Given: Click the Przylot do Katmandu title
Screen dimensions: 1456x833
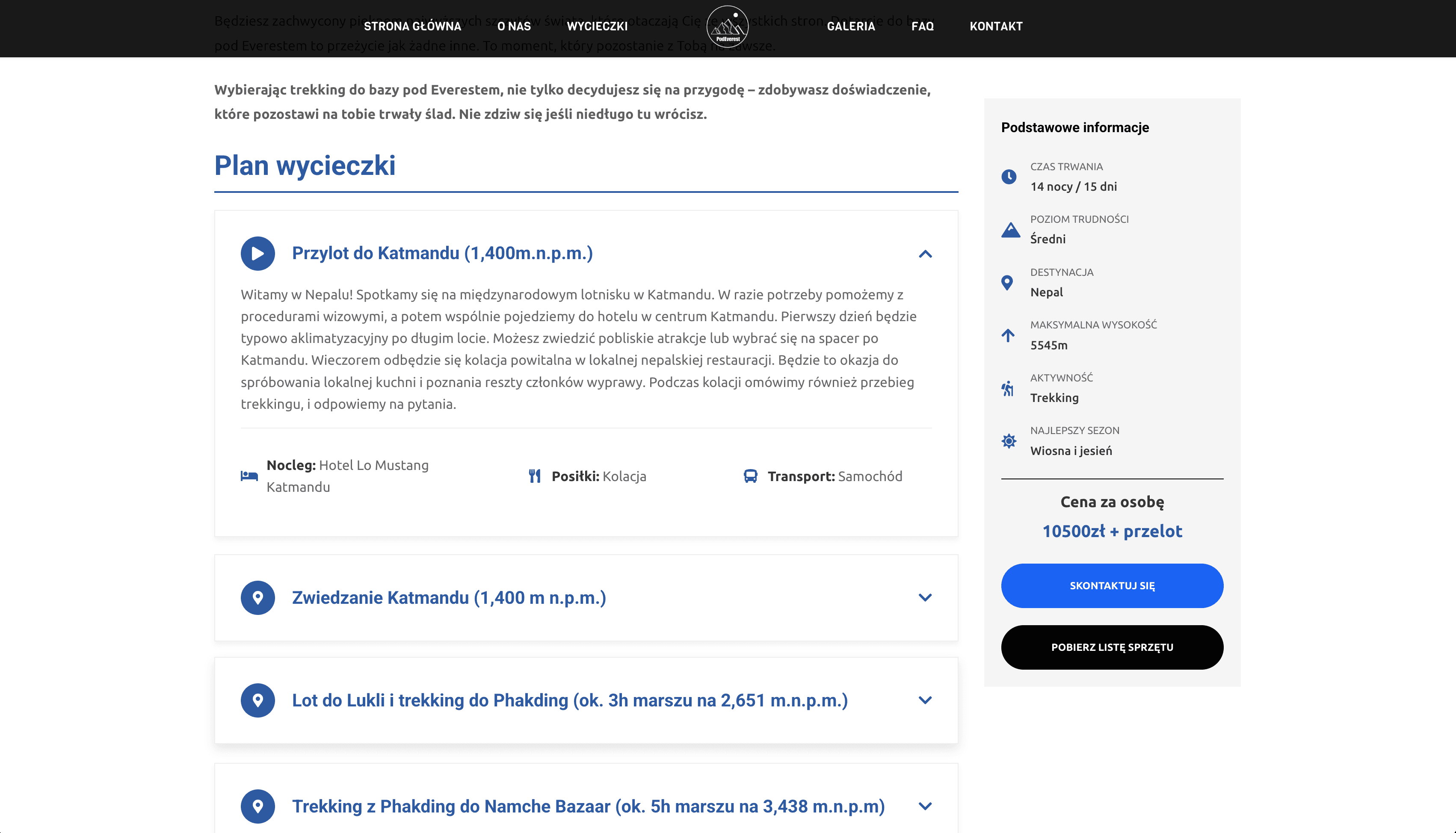Looking at the screenshot, I should point(442,254).
